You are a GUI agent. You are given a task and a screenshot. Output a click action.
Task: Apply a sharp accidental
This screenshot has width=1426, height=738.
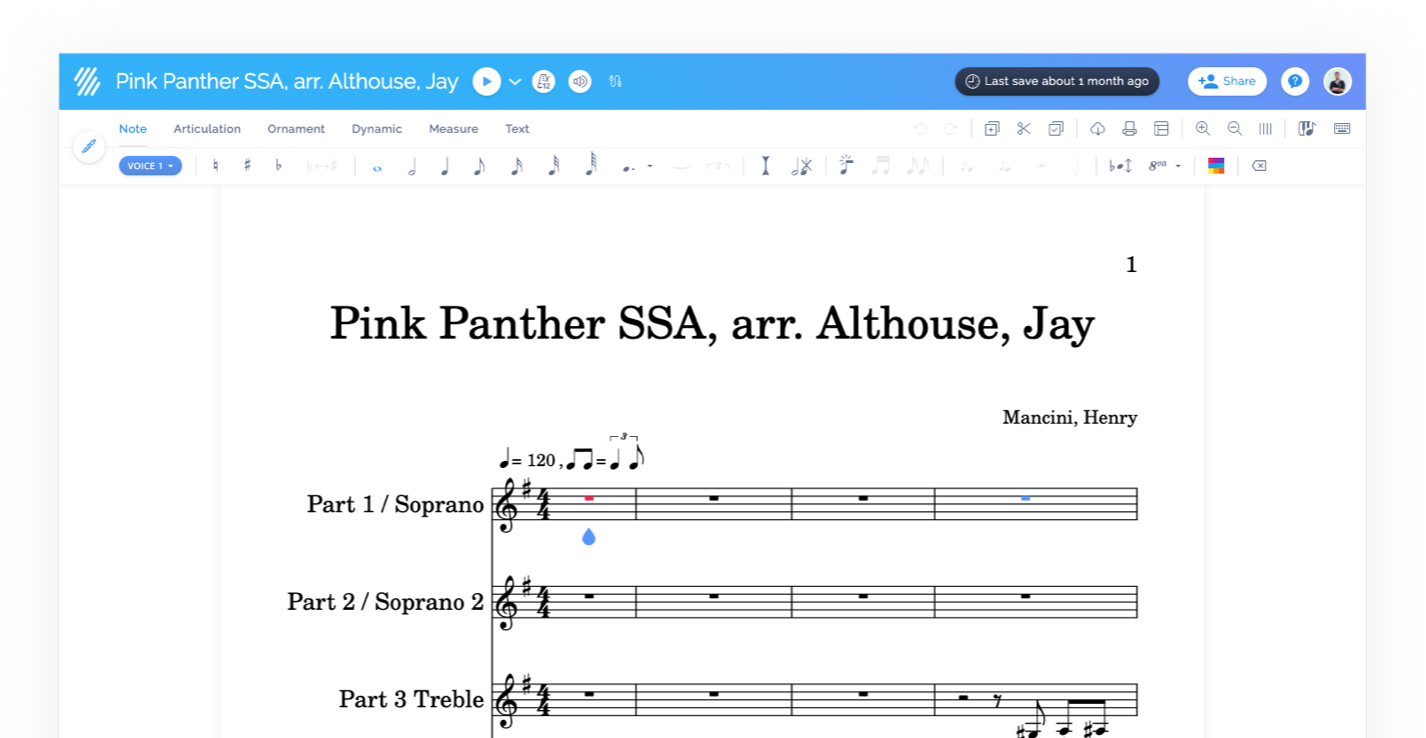[247, 166]
